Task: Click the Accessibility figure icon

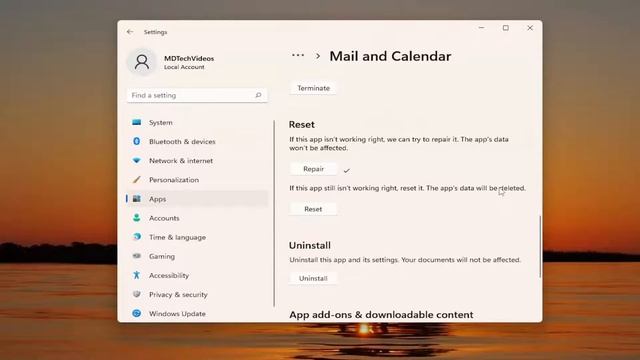Action: tap(137, 275)
